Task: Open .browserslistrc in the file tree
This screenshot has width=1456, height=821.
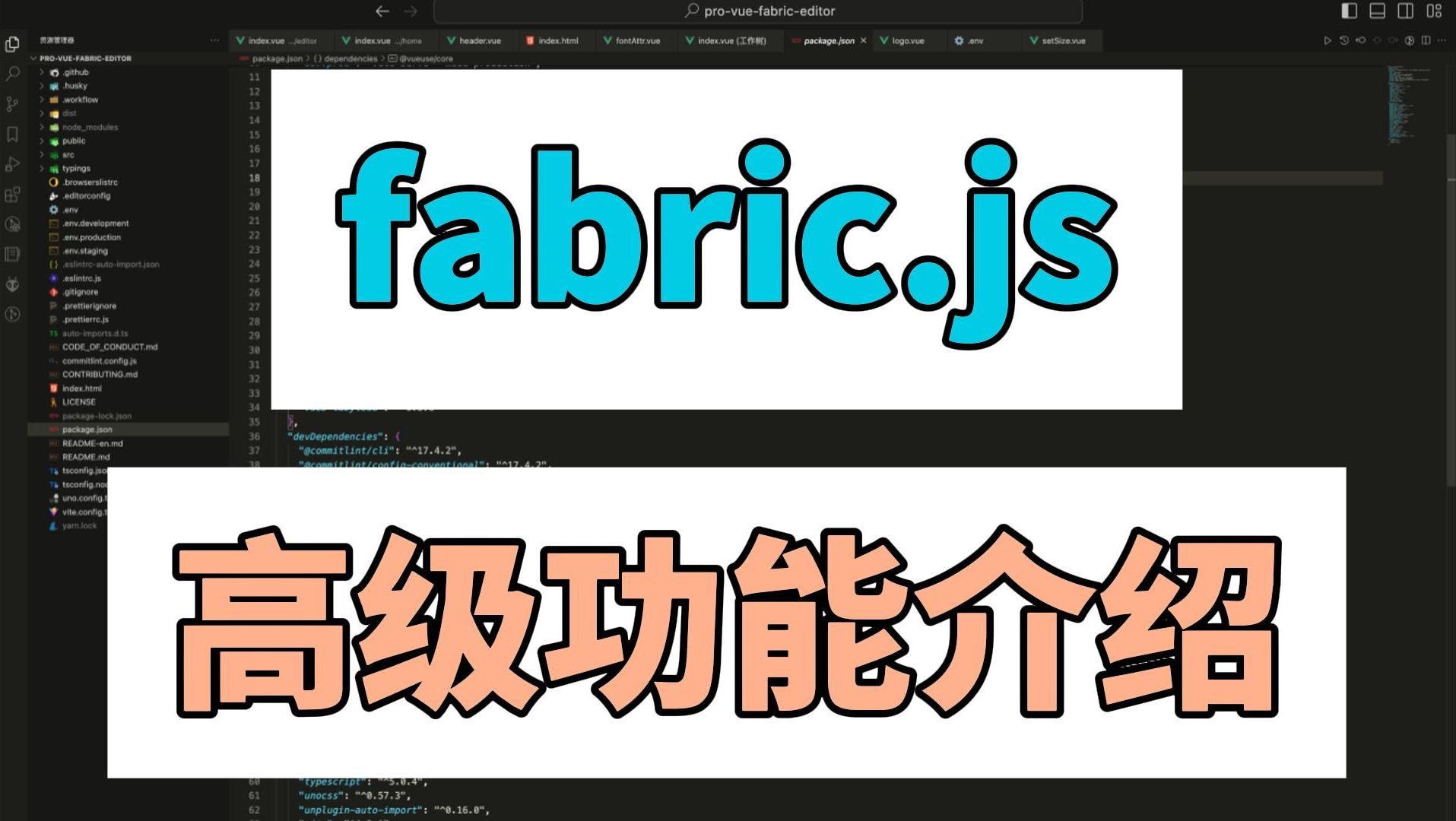Action: 90,182
